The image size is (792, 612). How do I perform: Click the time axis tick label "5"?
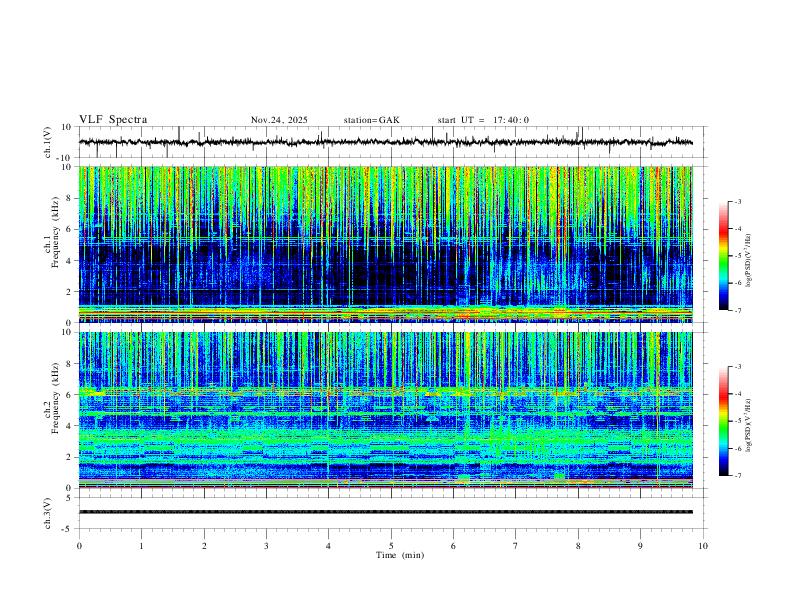(x=391, y=546)
